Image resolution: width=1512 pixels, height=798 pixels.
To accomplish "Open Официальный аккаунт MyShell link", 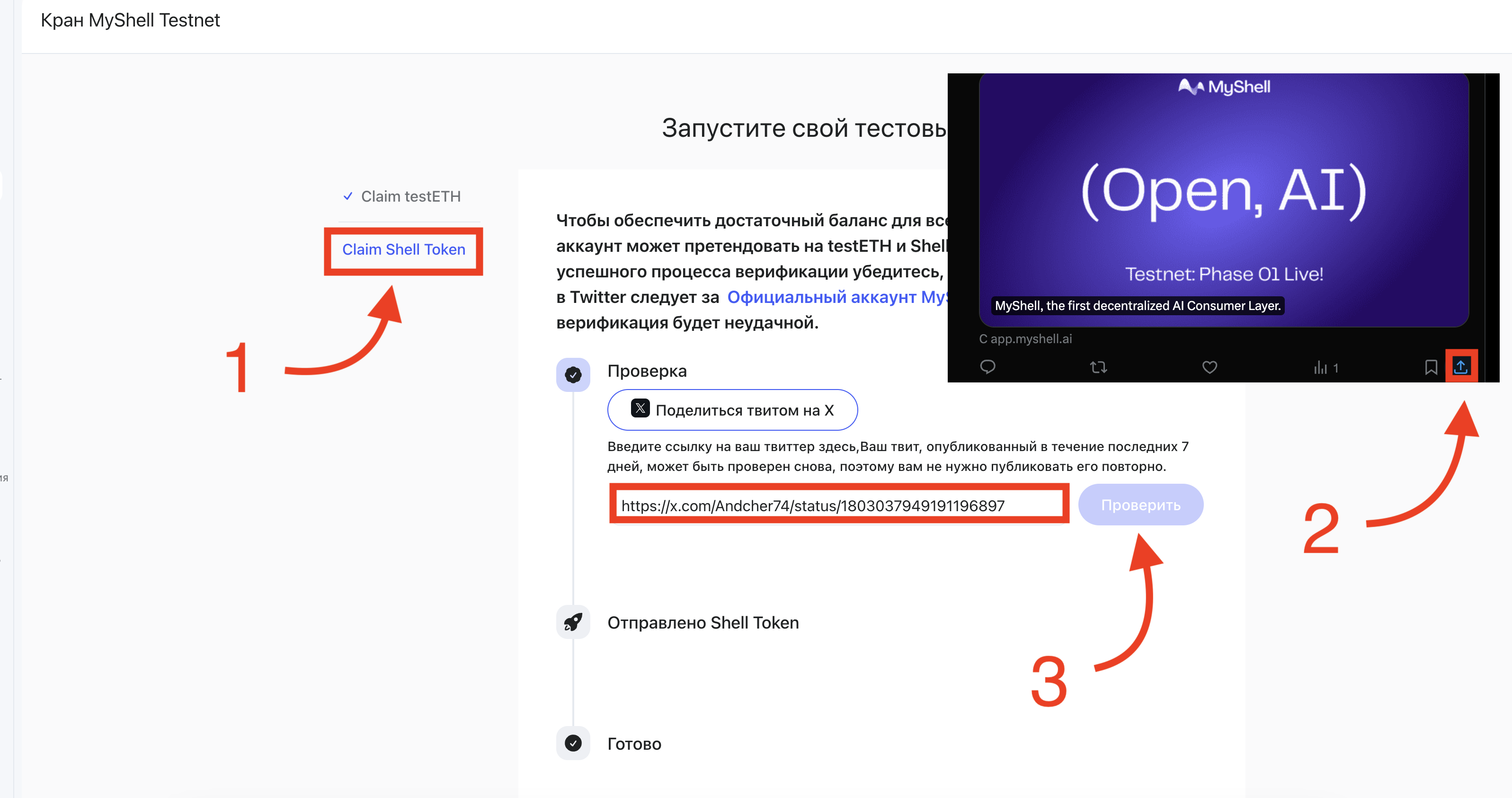I will point(836,298).
